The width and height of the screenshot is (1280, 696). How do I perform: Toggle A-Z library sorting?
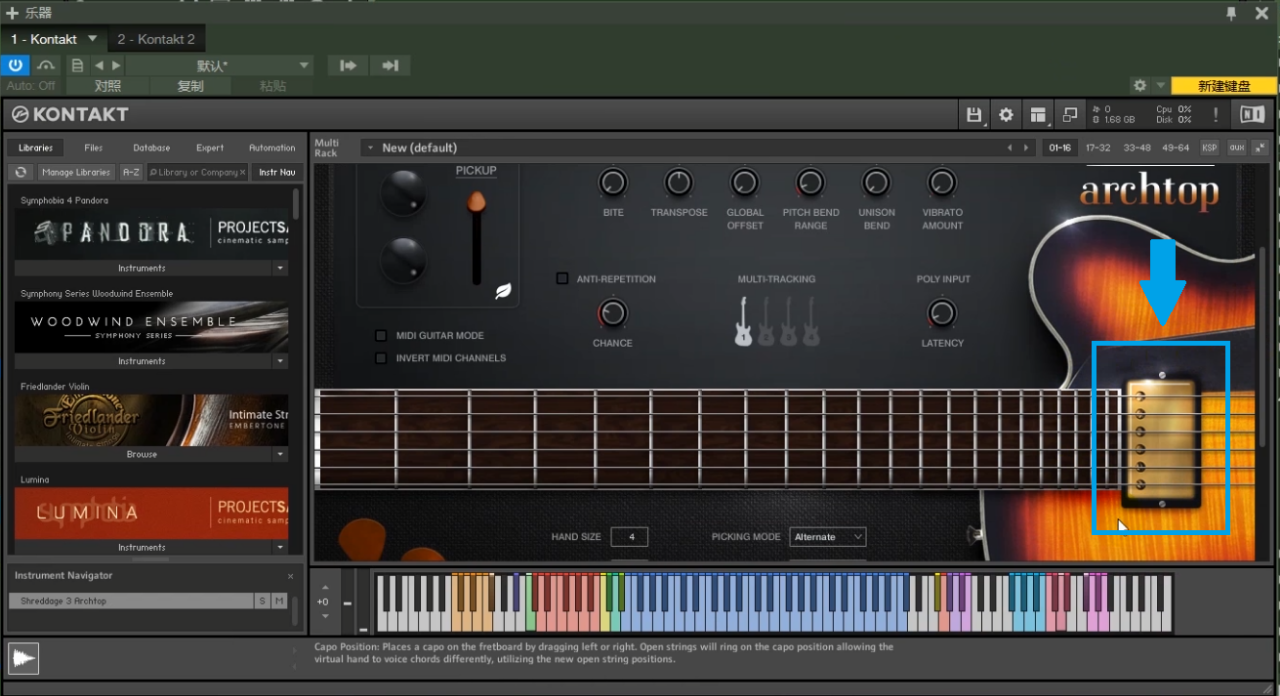[131, 172]
